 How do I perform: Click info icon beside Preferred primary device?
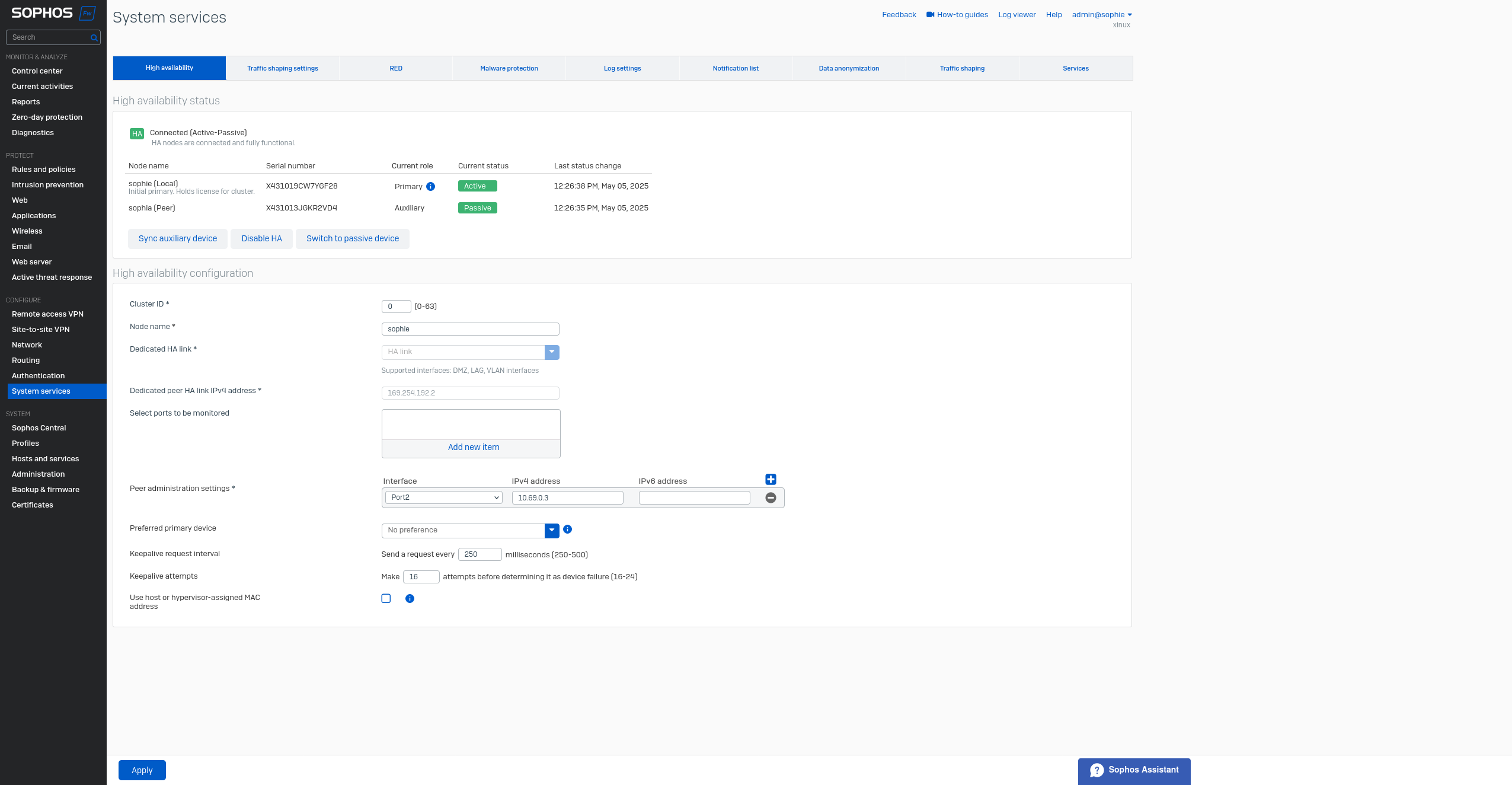[567, 529]
